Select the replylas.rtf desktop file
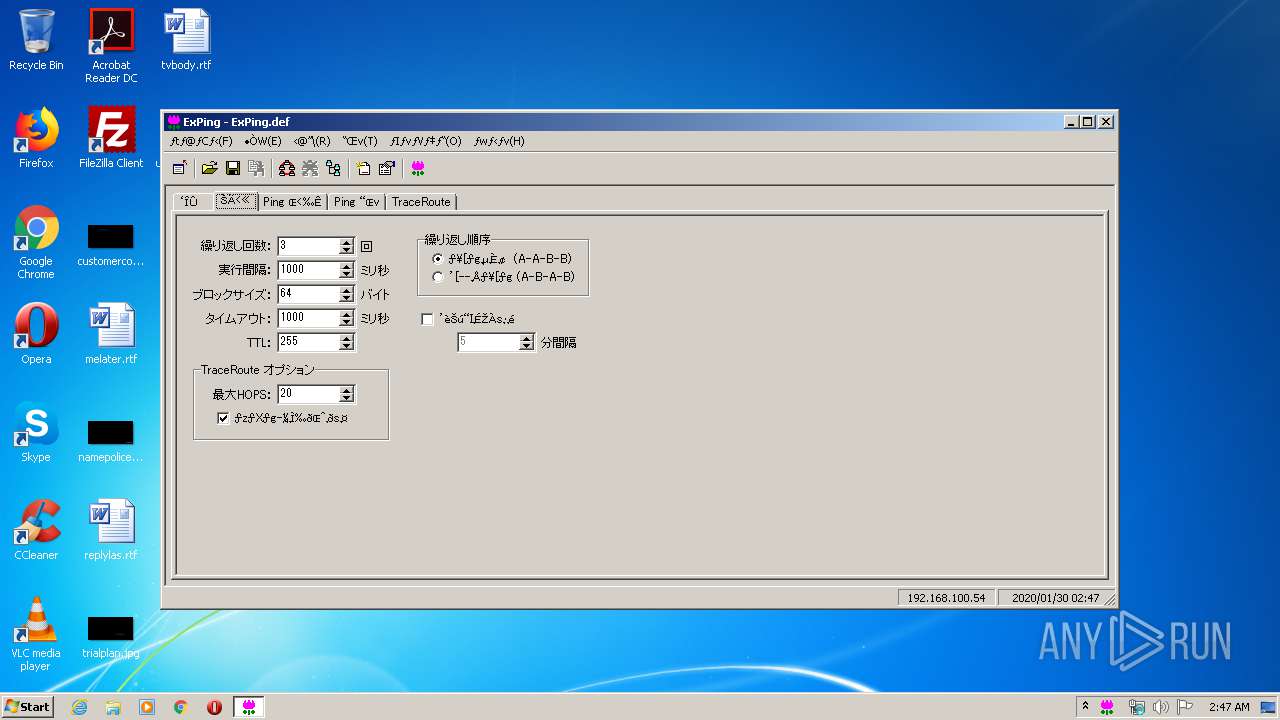 [x=111, y=530]
